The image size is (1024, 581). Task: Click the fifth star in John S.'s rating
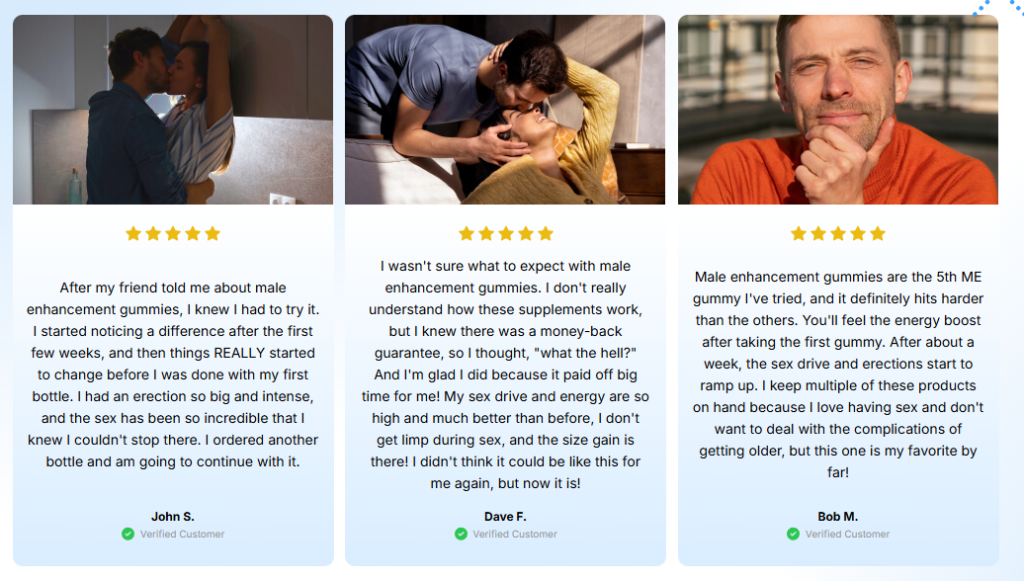pyautogui.click(x=212, y=234)
